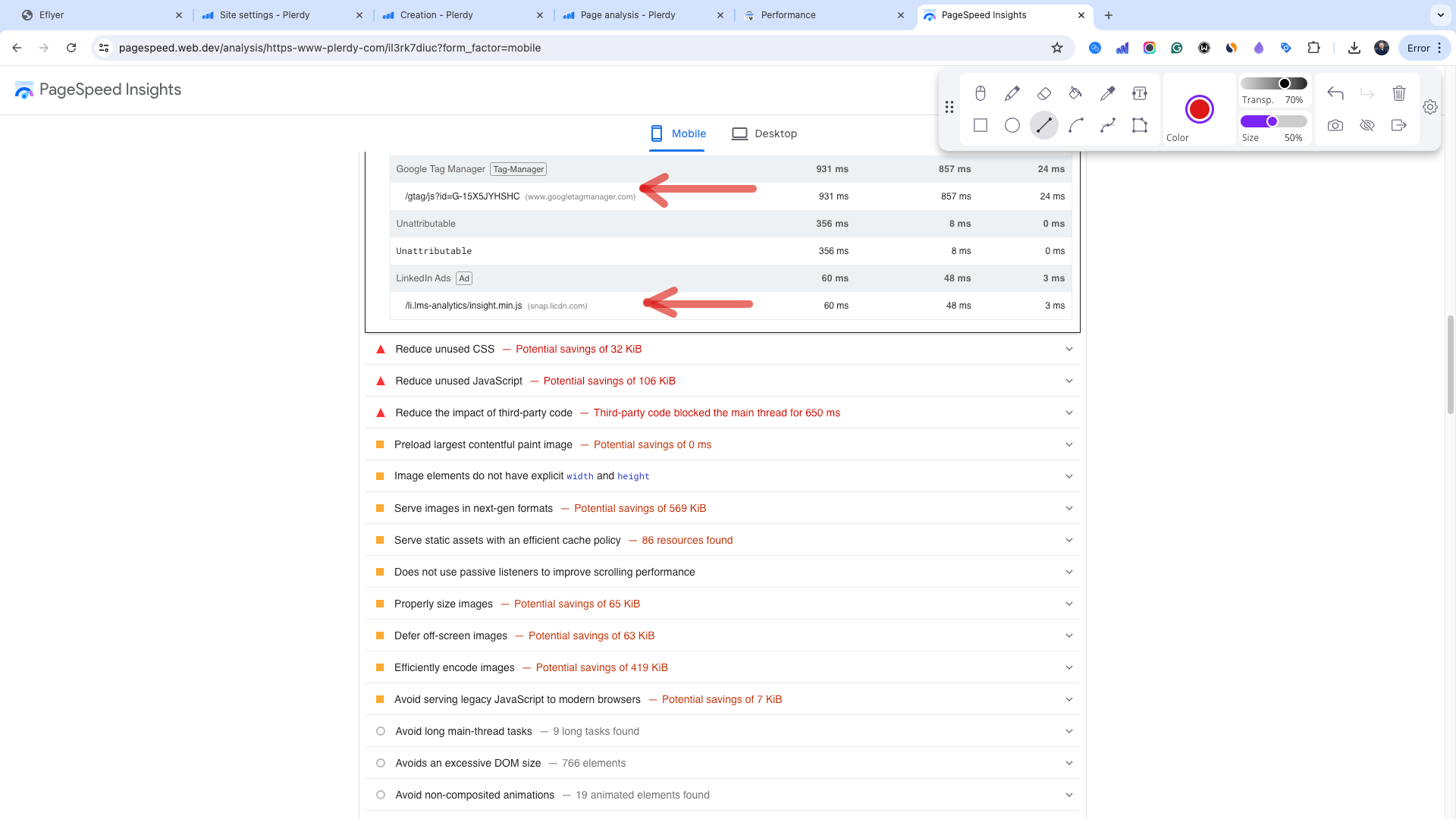Go back to previous page
1456x819 pixels.
click(x=17, y=48)
